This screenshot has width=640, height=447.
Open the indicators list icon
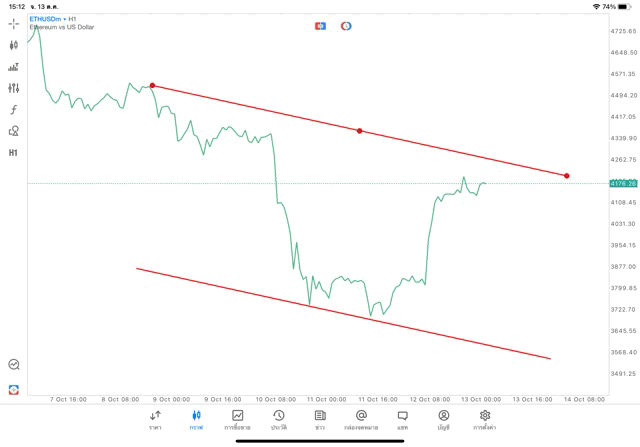pyautogui.click(x=14, y=67)
